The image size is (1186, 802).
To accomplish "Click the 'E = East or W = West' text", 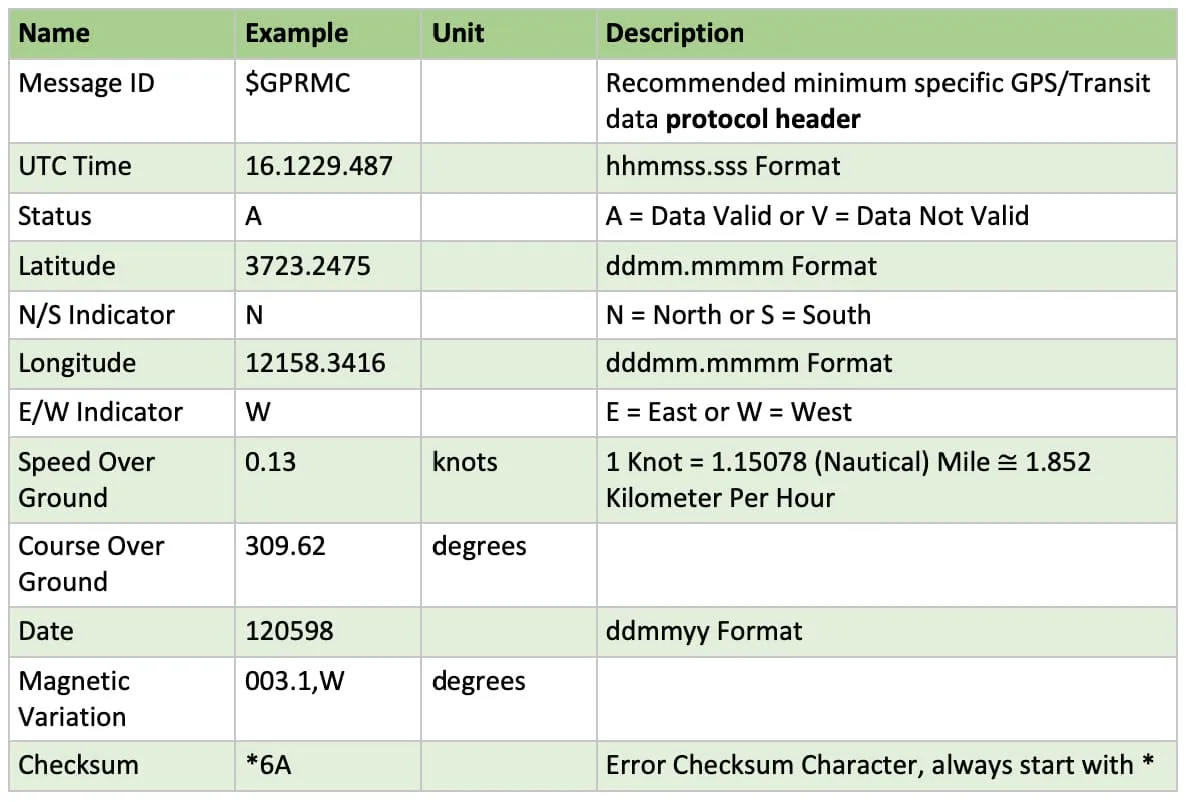I will pos(728,412).
